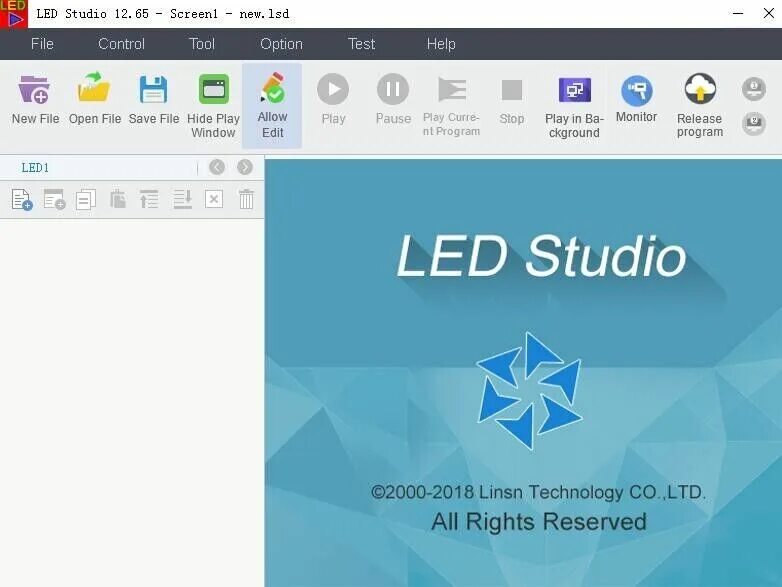Click Hide Play Window icon

click(x=213, y=89)
